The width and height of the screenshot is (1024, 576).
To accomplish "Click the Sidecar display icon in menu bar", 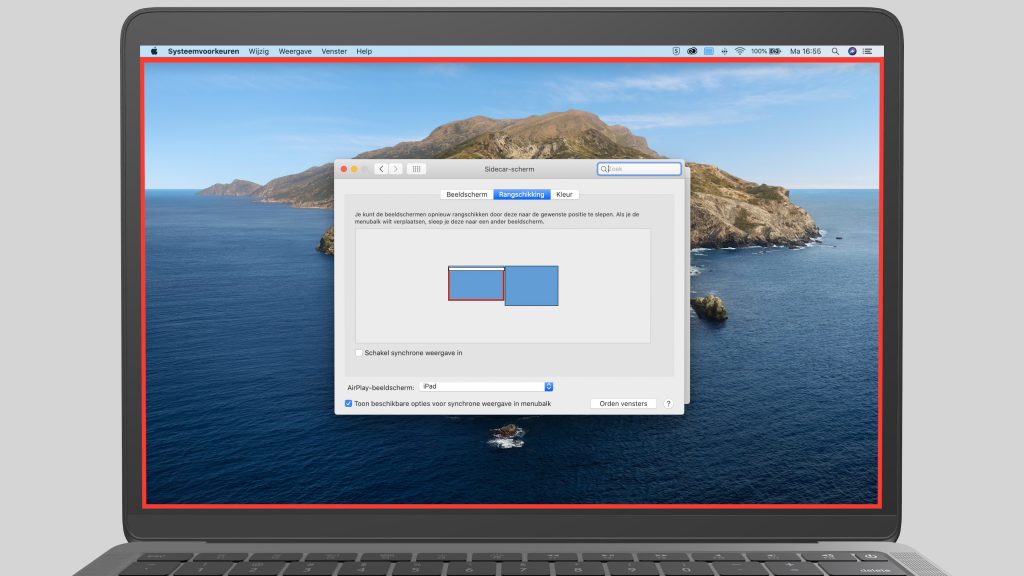I will pyautogui.click(x=708, y=51).
